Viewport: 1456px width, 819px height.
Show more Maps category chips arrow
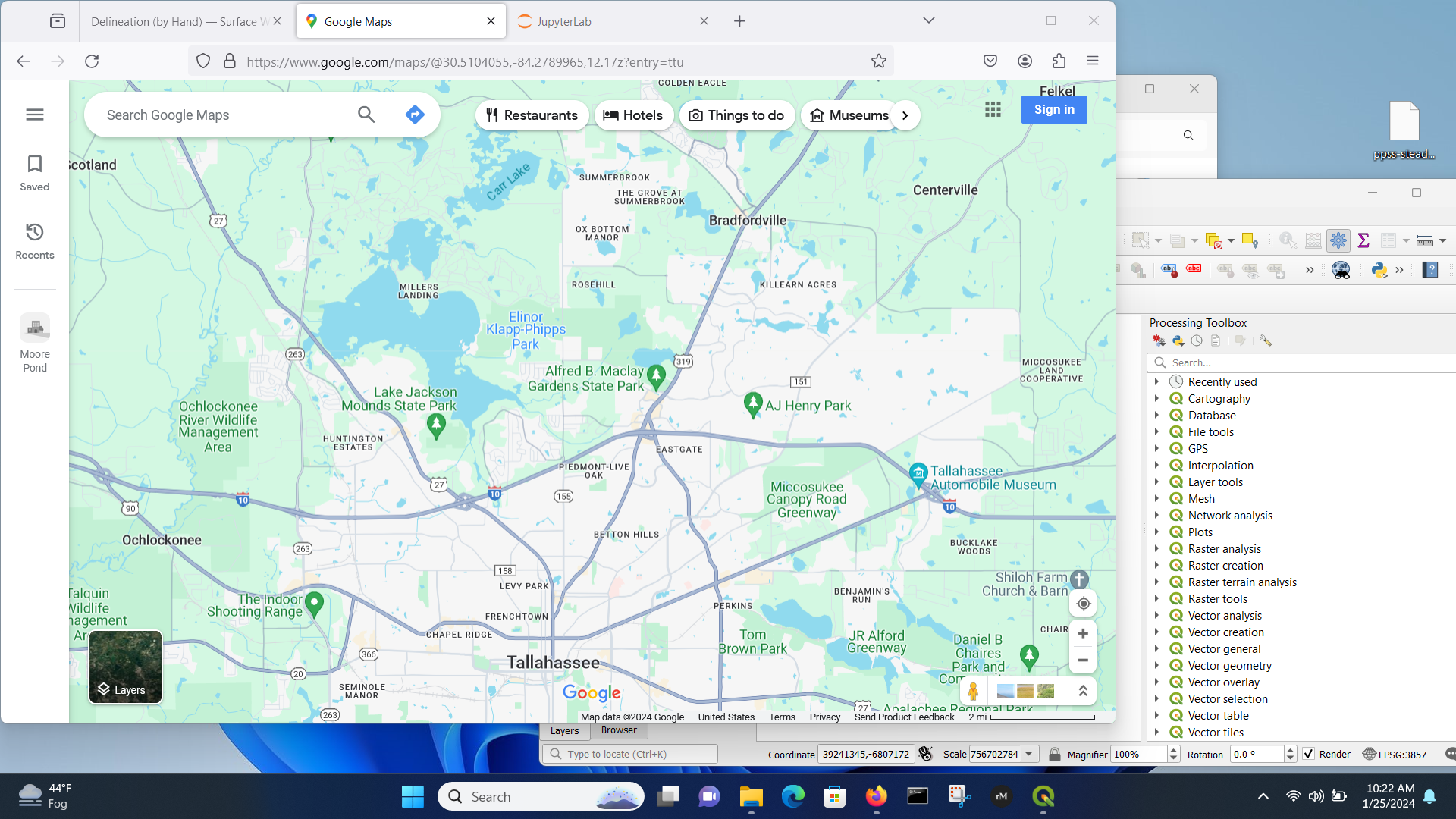point(905,115)
